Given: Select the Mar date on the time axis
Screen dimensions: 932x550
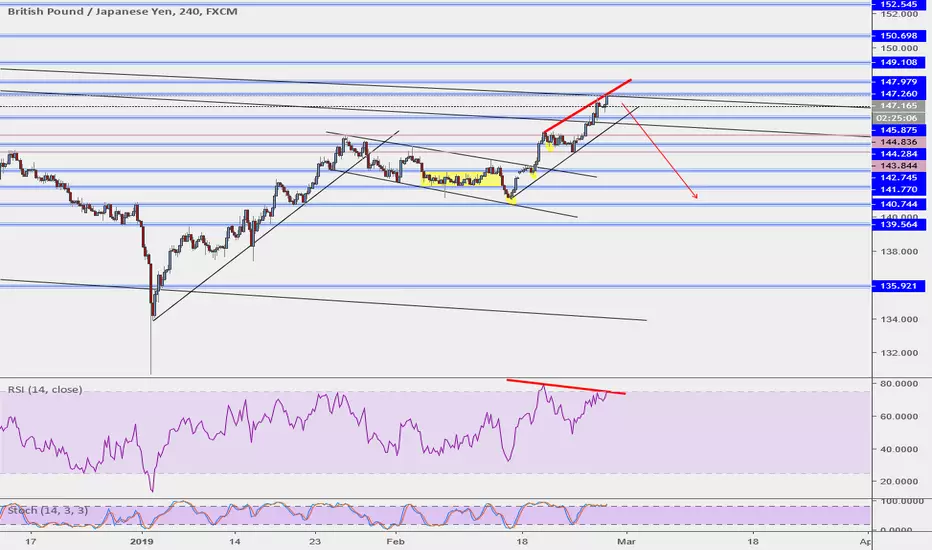Looking at the screenshot, I should click(626, 541).
